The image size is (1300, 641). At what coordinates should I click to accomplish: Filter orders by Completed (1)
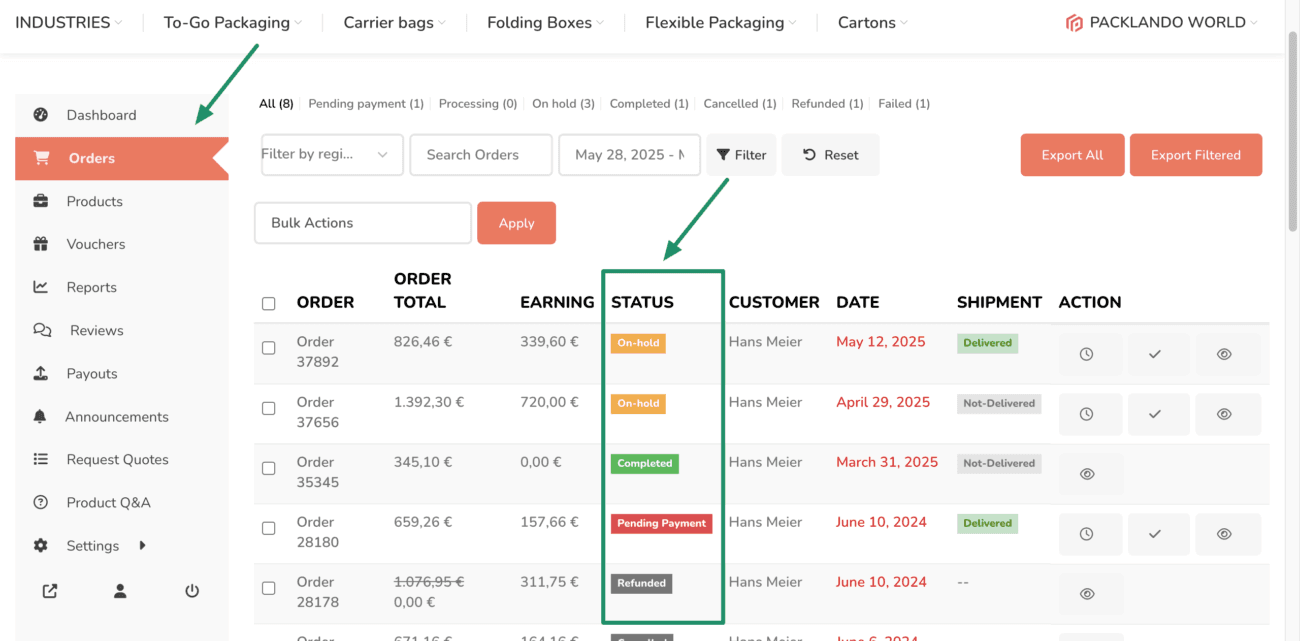tap(649, 103)
